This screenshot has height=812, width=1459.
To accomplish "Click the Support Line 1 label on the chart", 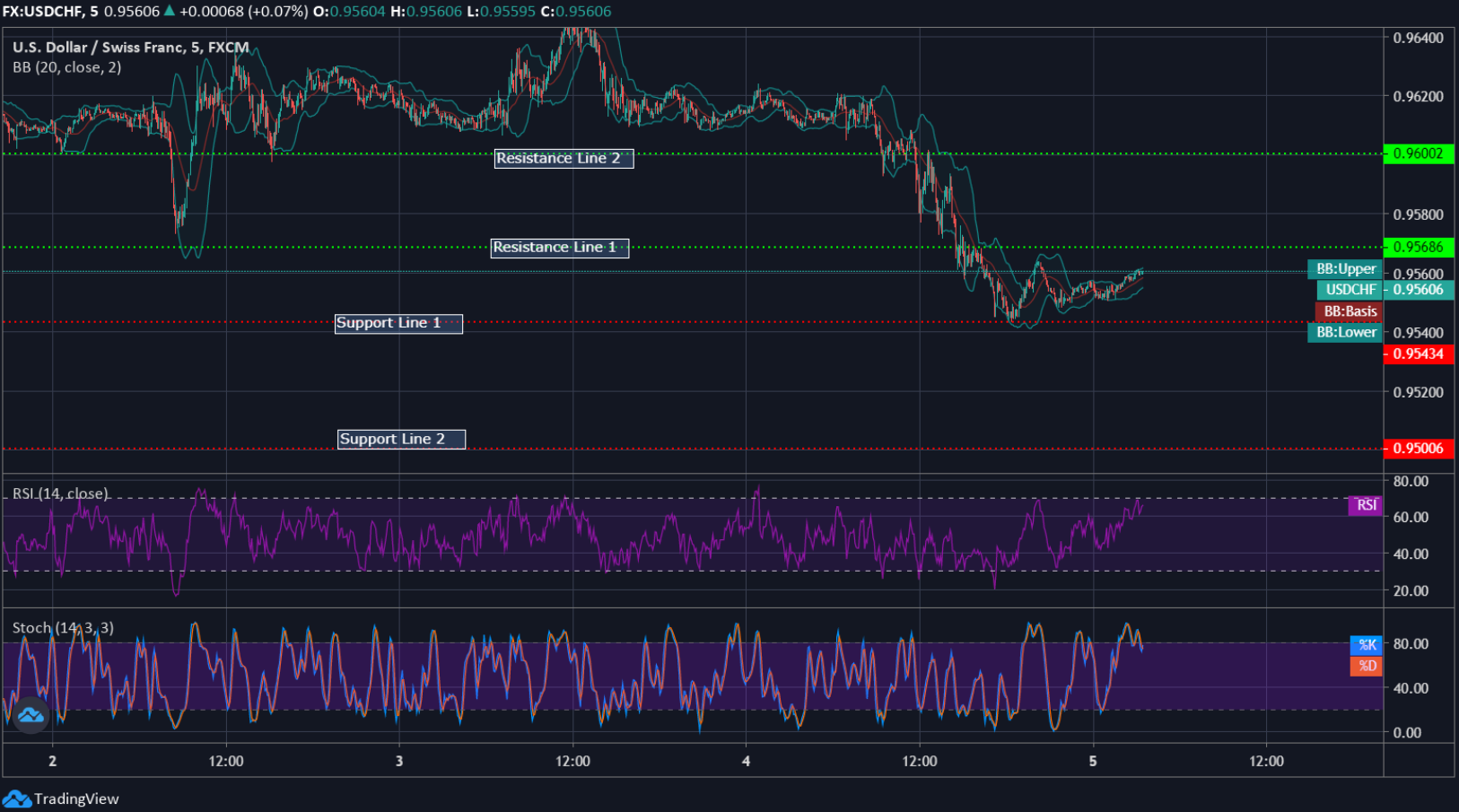I will coord(398,323).
